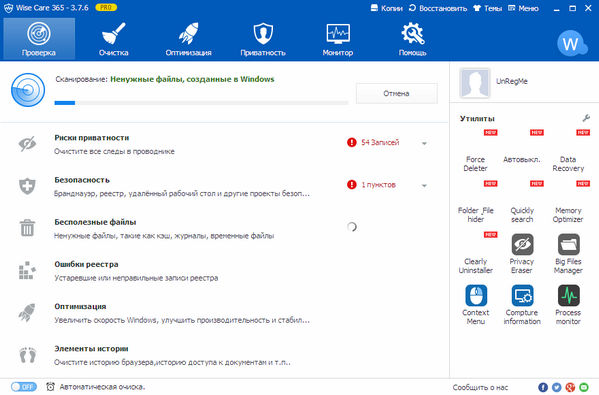The image size is (599, 395).
Task: Click the PRO badge in title bar
Action: click(106, 7)
